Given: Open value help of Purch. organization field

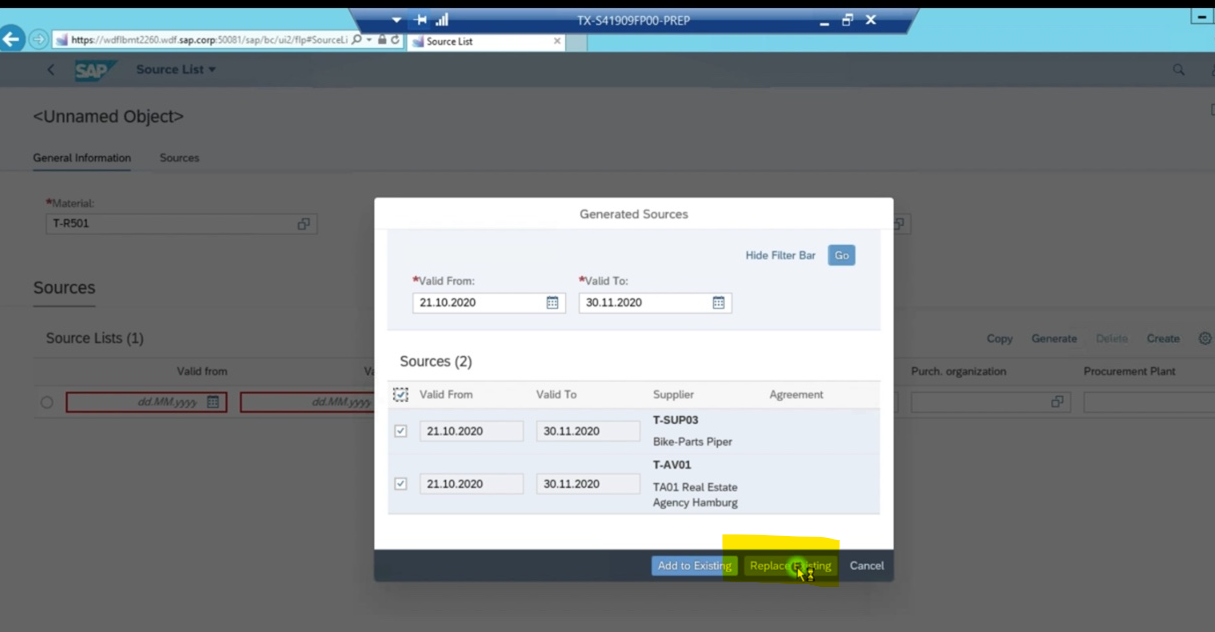Looking at the screenshot, I should tap(1057, 402).
